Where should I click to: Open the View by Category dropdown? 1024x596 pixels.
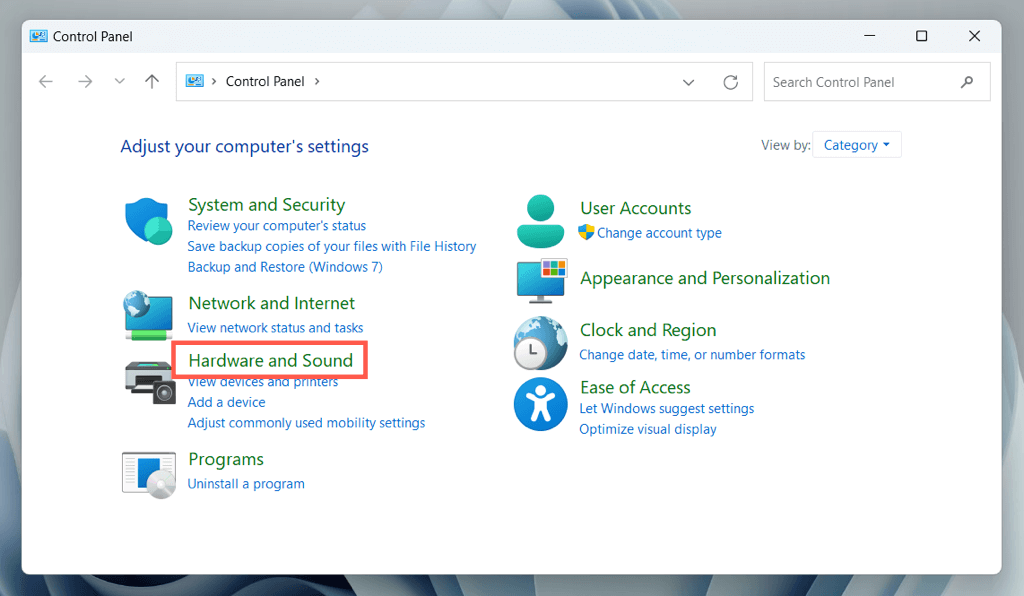857,145
